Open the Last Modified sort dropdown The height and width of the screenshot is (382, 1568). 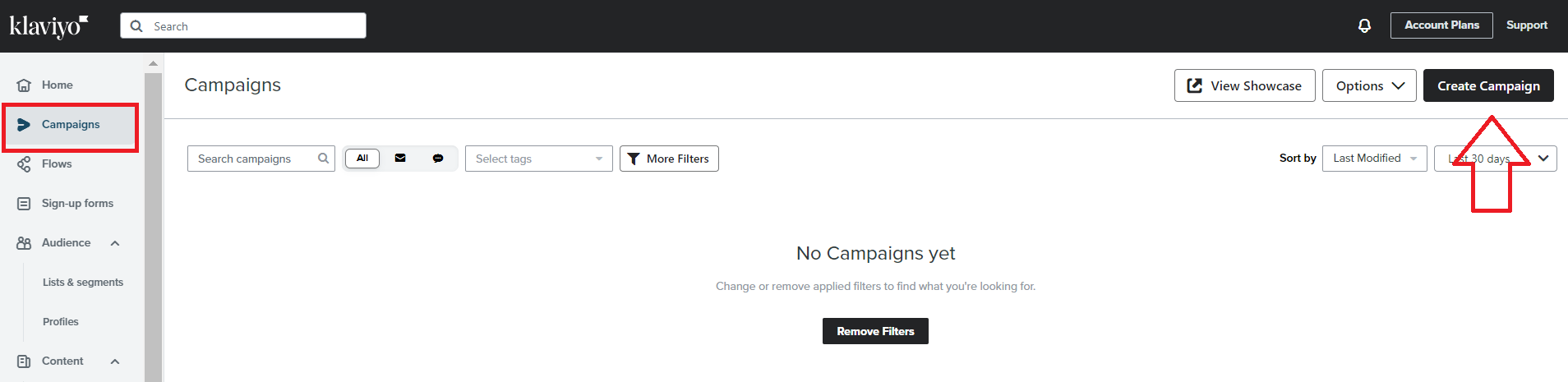tap(1375, 159)
